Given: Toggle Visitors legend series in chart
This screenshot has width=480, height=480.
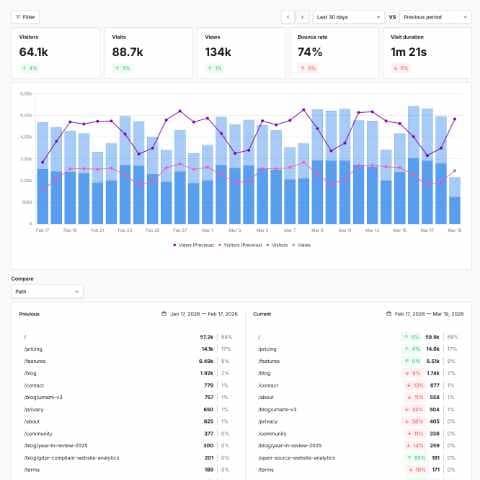Looking at the screenshot, I should click(x=277, y=245).
